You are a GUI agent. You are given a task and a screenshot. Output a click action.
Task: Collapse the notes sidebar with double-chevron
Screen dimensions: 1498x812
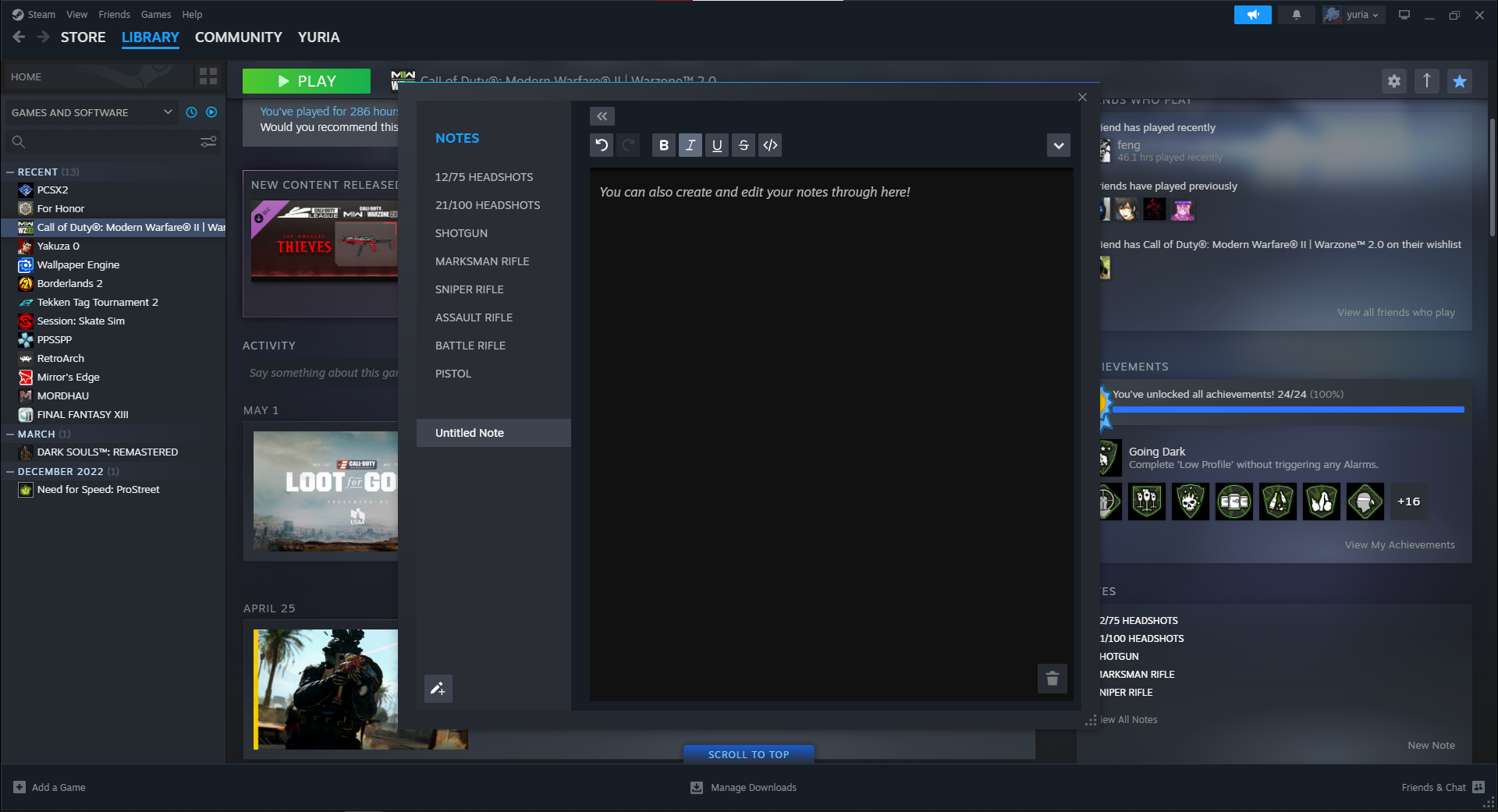[x=602, y=116]
